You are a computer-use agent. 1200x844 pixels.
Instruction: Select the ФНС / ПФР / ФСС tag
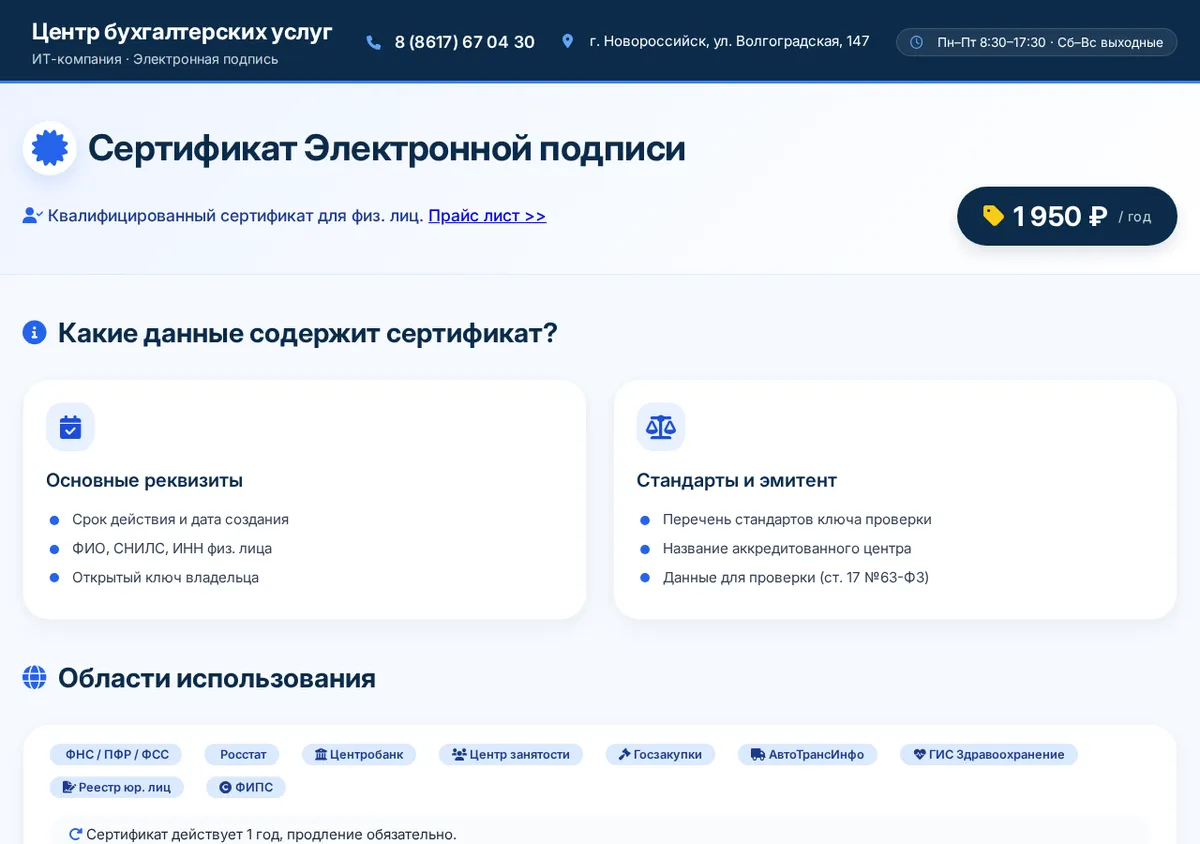tap(117, 754)
